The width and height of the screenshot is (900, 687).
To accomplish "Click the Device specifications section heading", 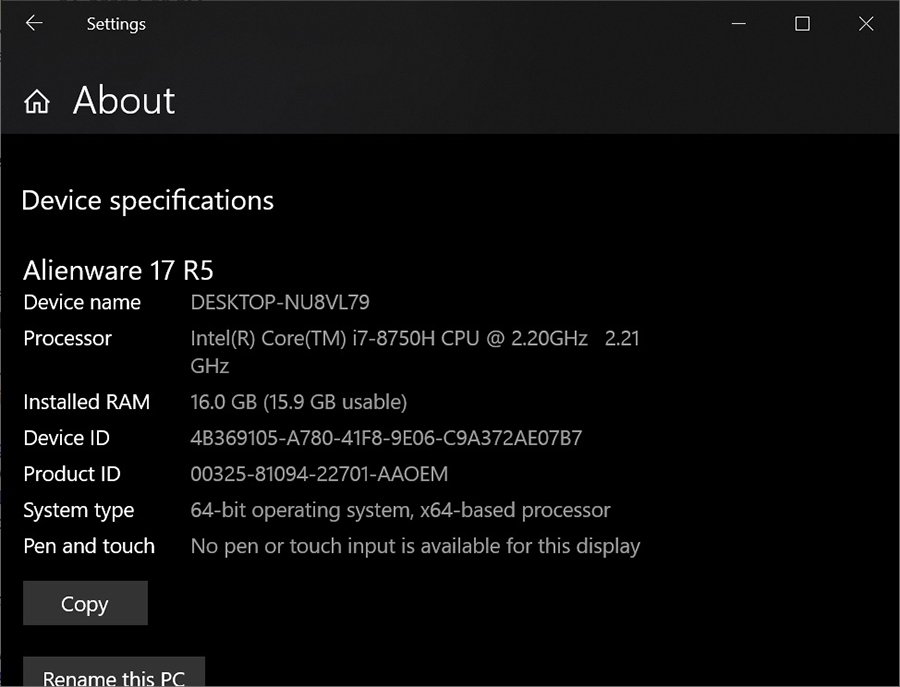I will 147,200.
